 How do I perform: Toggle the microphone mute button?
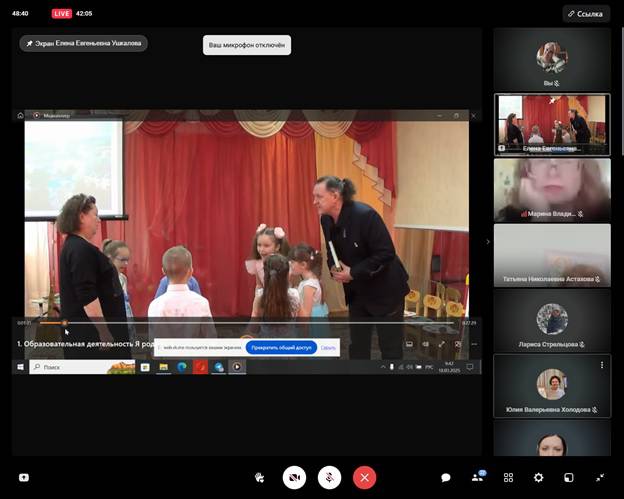coord(330,478)
